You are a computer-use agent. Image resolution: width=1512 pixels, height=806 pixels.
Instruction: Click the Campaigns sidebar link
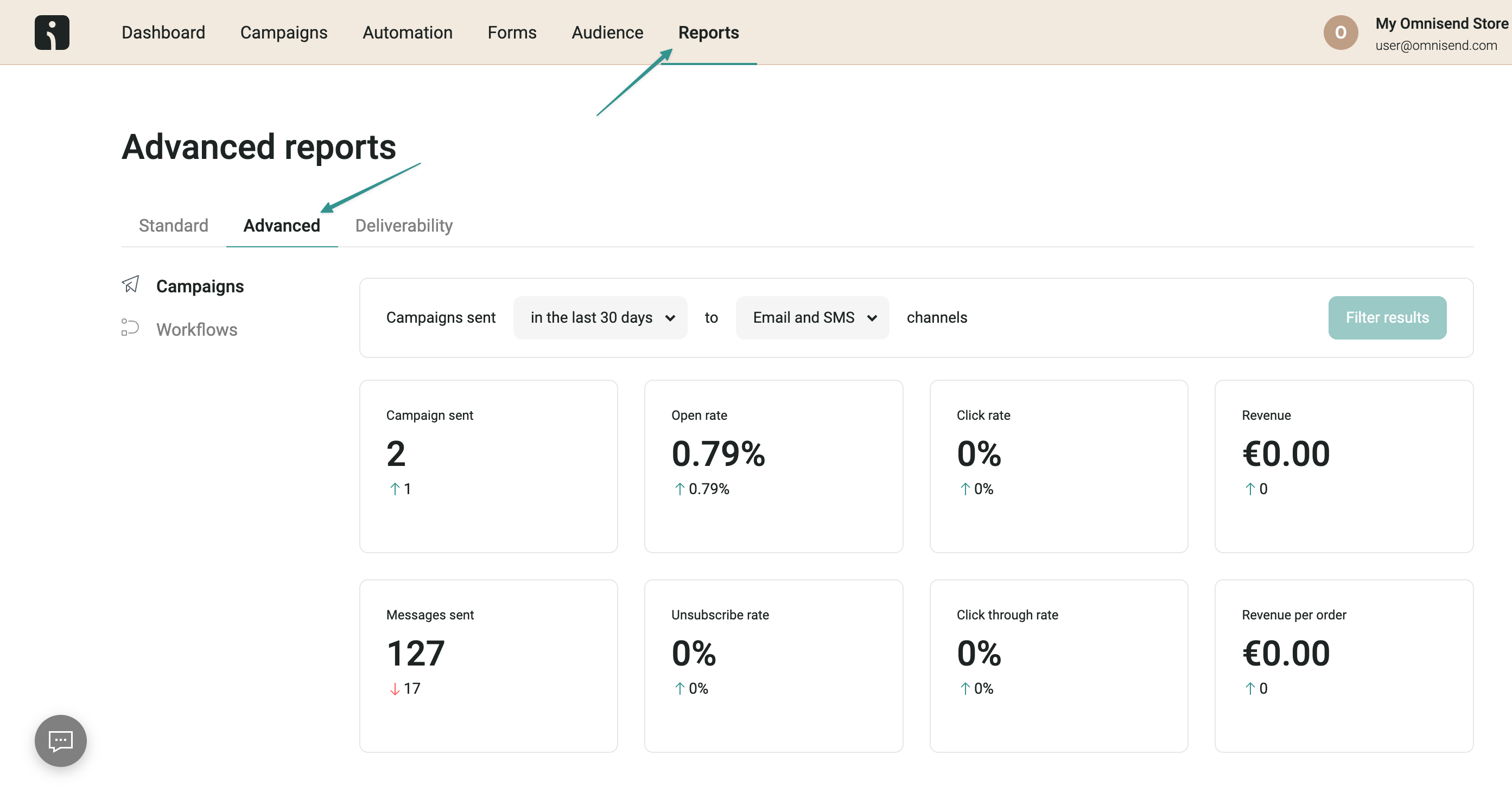pyautogui.click(x=200, y=286)
